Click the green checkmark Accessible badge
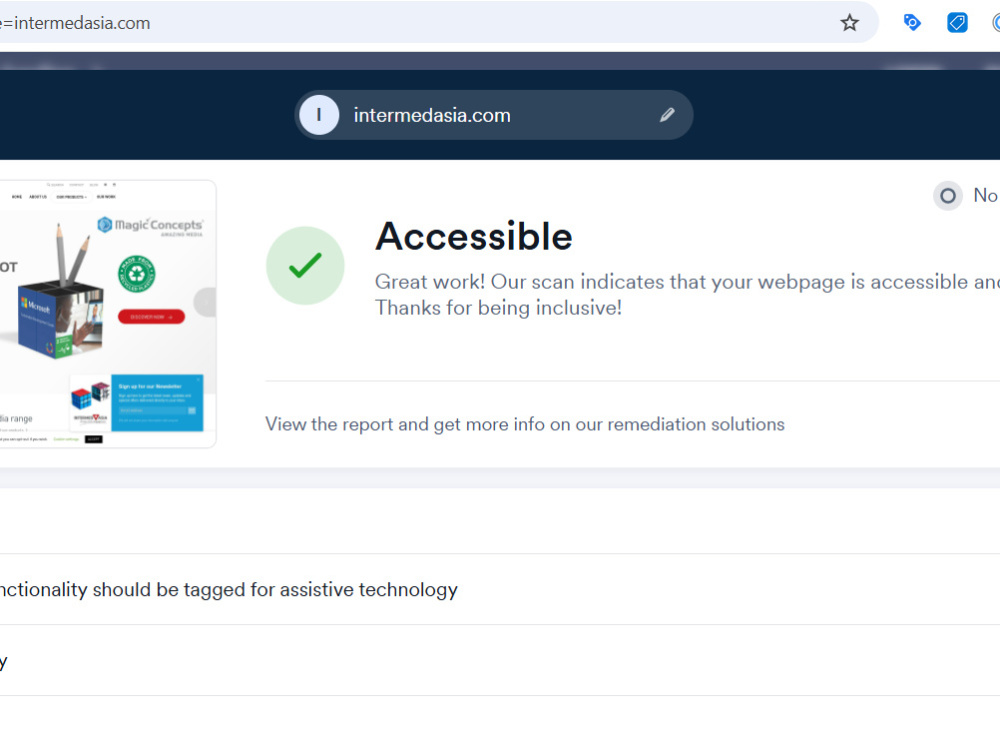The width and height of the screenshot is (1000, 750). click(305, 265)
